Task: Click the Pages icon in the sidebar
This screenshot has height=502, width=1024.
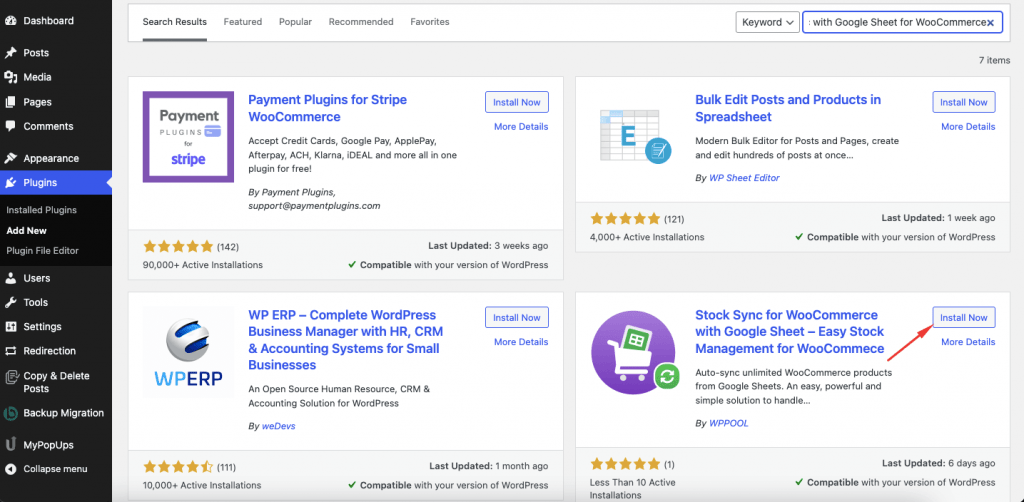Action: (10, 102)
